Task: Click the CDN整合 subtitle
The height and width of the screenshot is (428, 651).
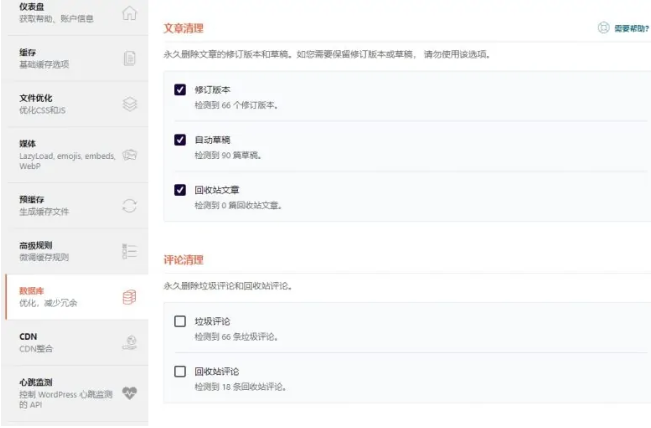Action: 36,349
